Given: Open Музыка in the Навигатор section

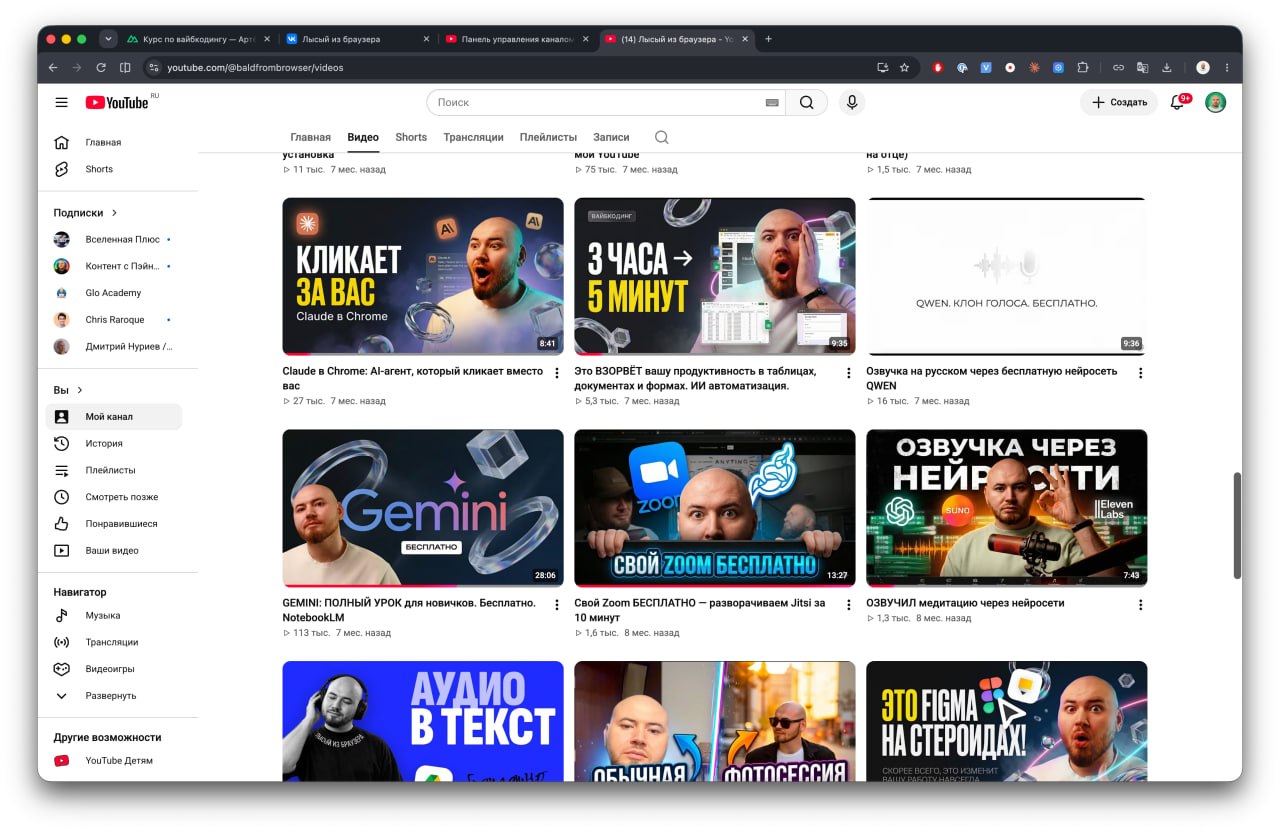Looking at the screenshot, I should pos(114,615).
